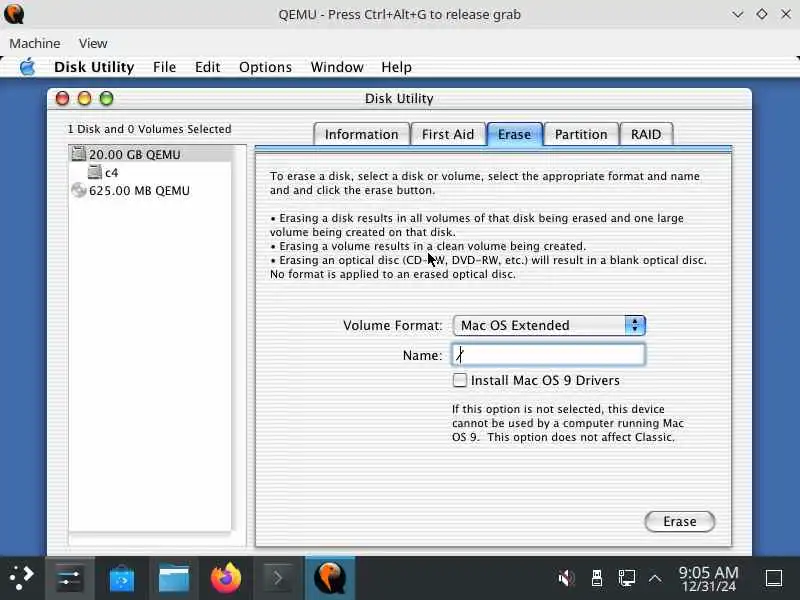The width and height of the screenshot is (800, 600).
Task: Open the Volume Format dropdown
Action: [x=549, y=325]
